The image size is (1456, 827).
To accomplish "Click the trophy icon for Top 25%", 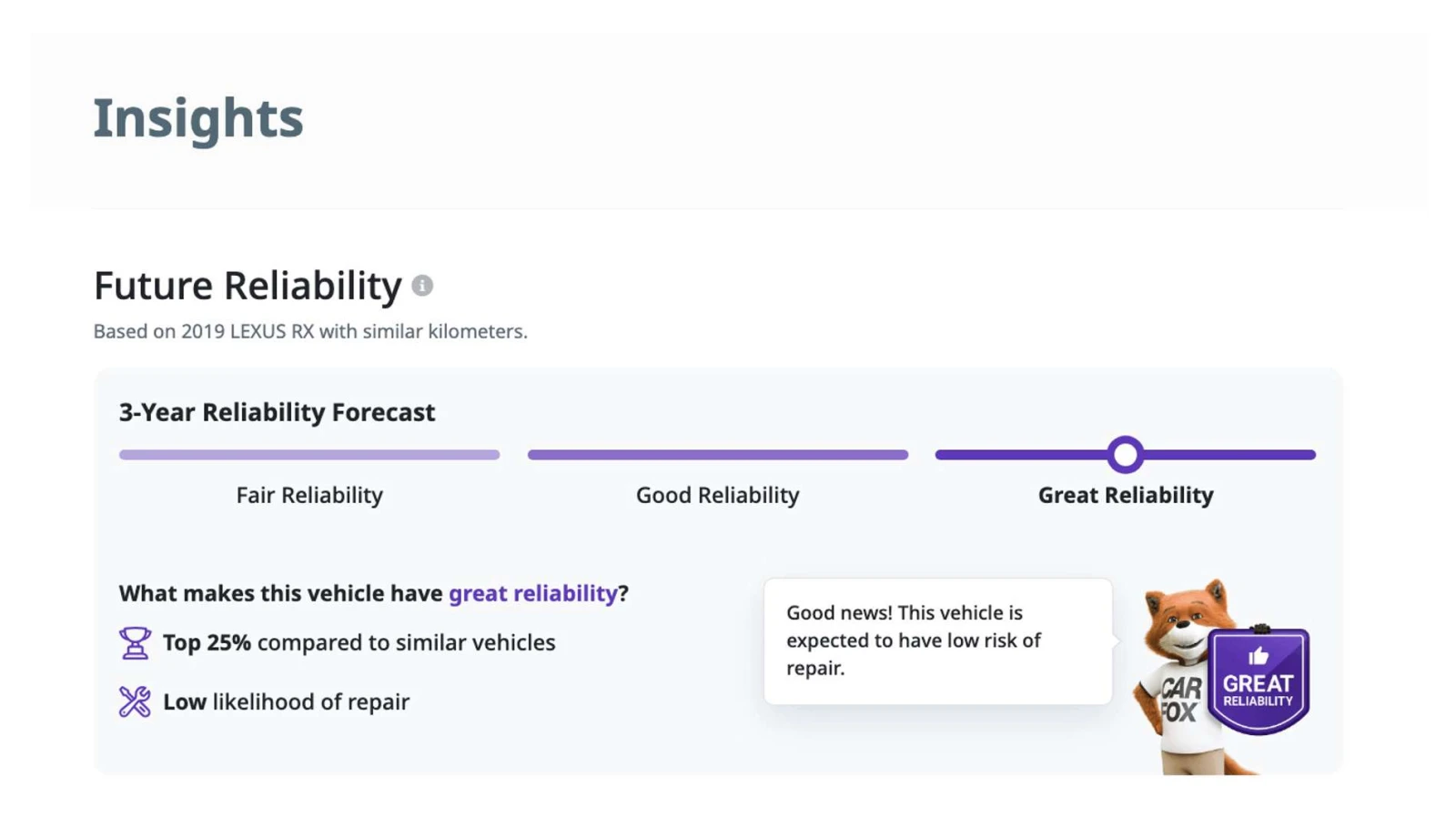I will click(135, 643).
